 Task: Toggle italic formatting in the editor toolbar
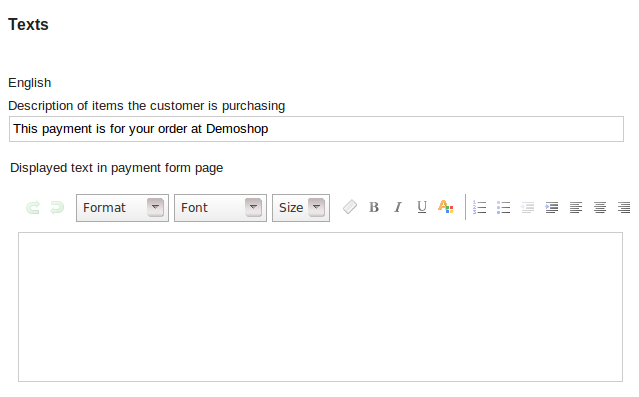pos(398,207)
